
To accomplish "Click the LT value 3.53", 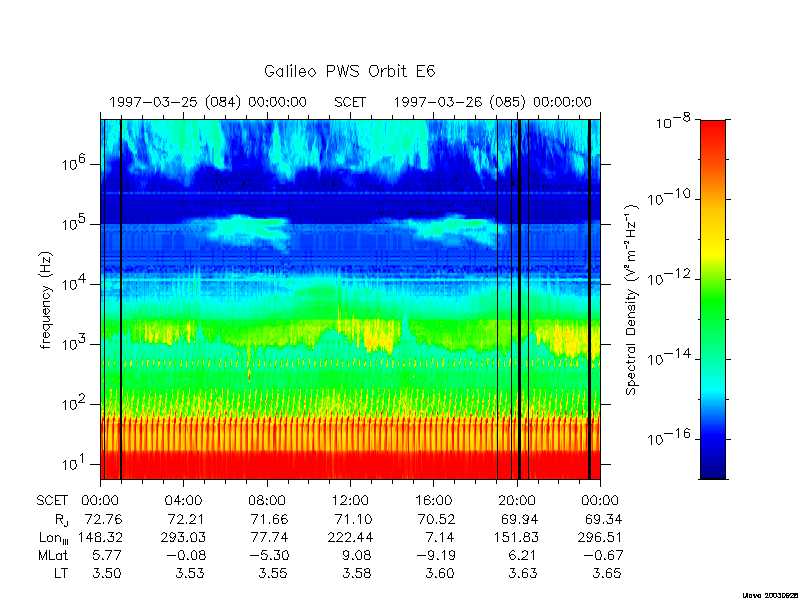I will (x=190, y=573).
